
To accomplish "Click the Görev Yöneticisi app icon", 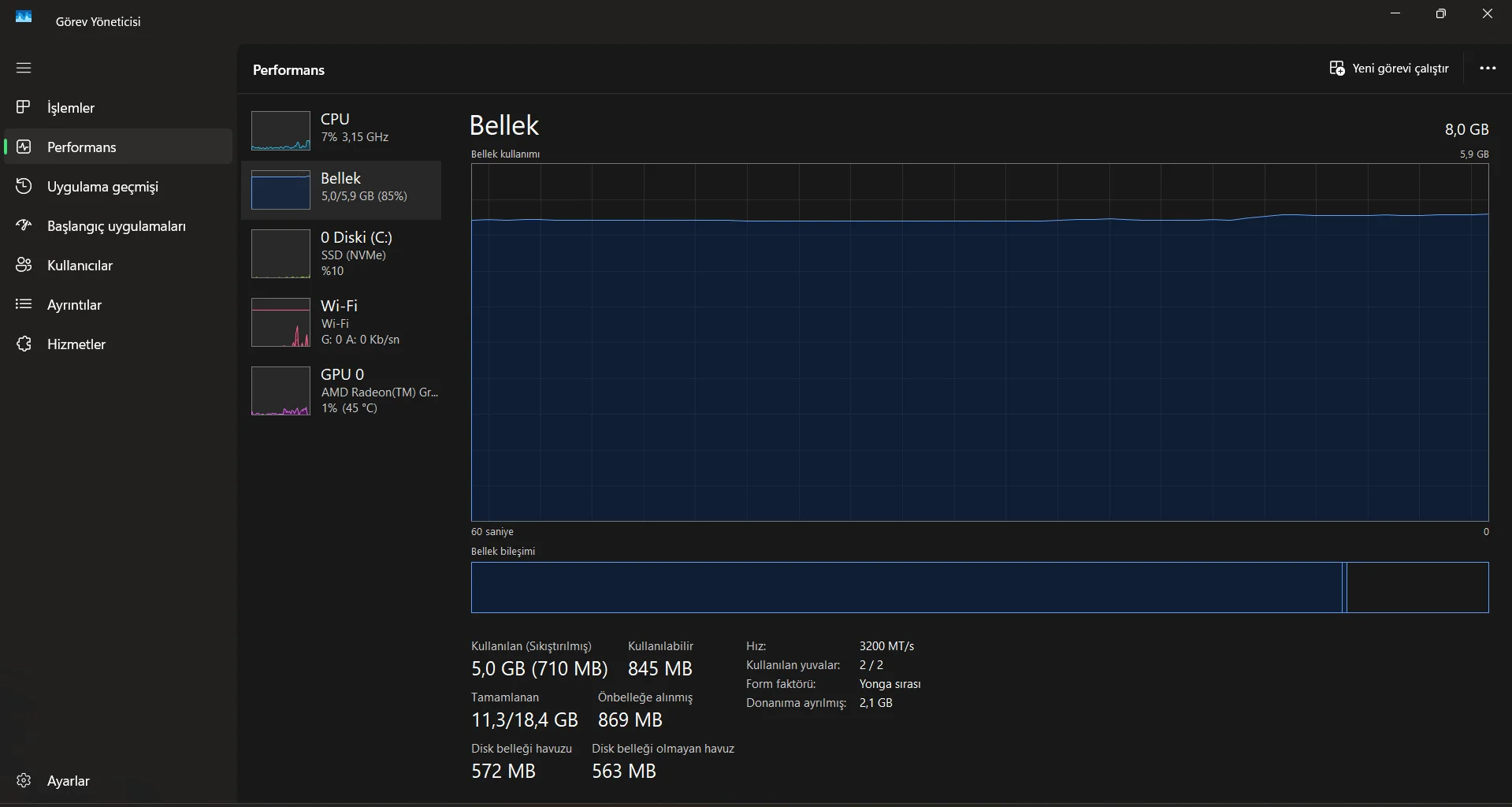I will [x=24, y=17].
